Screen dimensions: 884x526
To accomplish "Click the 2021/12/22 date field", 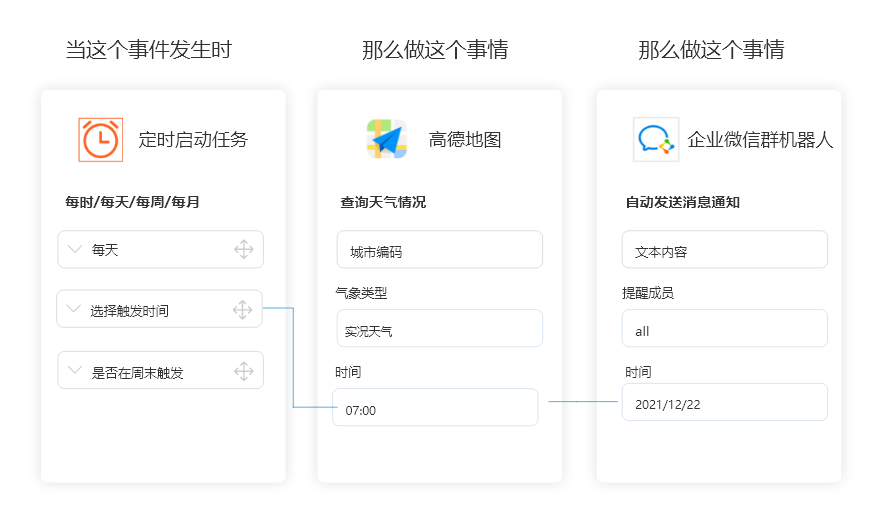I will tap(724, 402).
